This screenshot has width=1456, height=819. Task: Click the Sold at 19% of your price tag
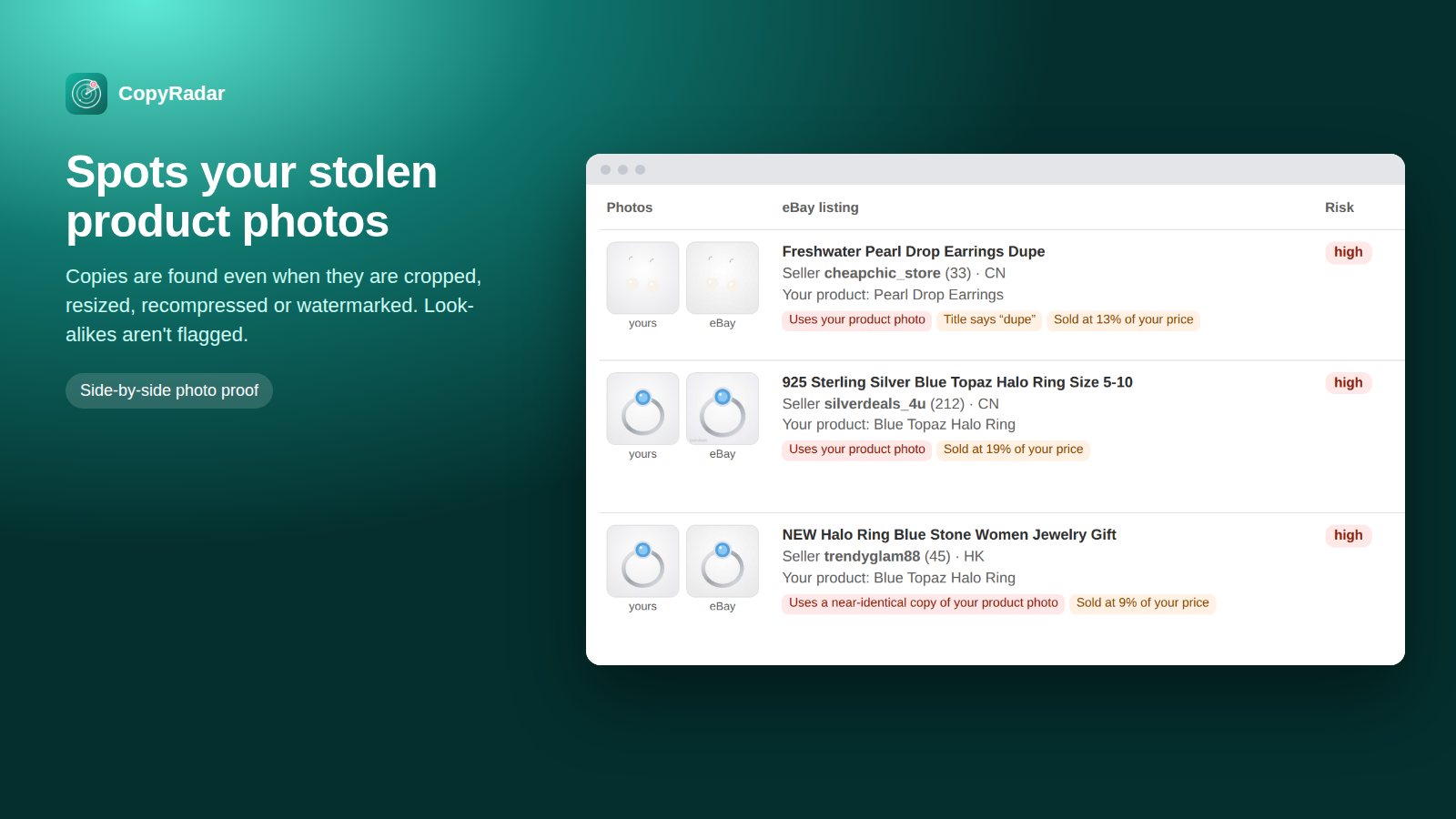click(1014, 450)
